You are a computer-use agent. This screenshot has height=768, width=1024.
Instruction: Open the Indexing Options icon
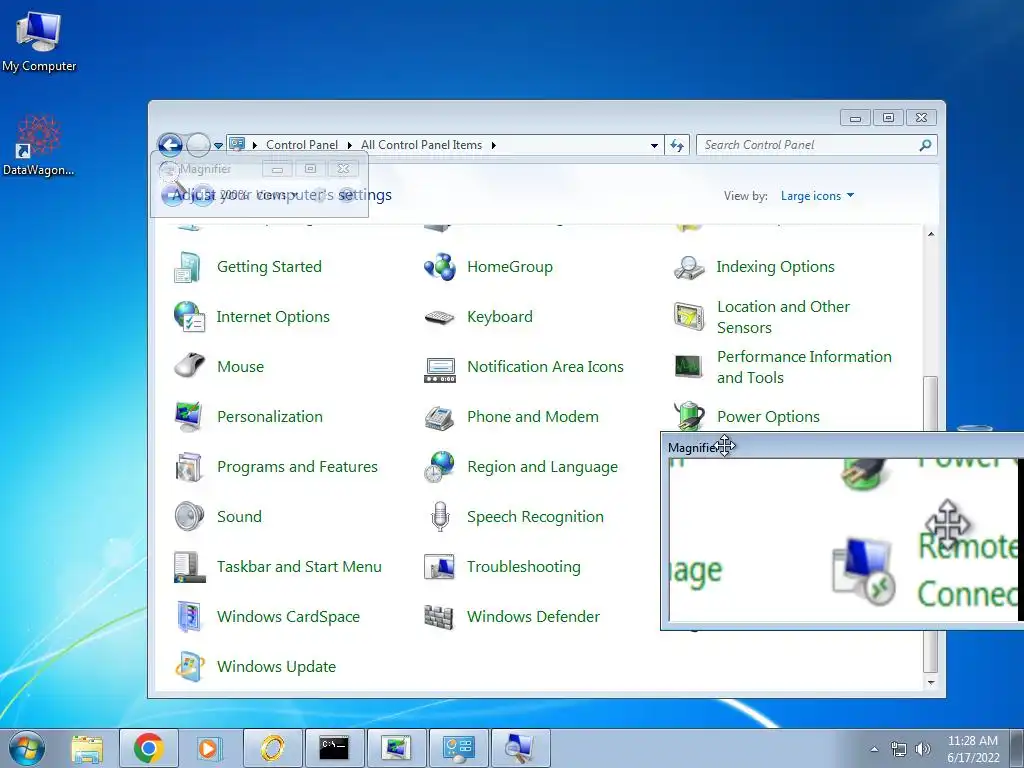point(689,267)
